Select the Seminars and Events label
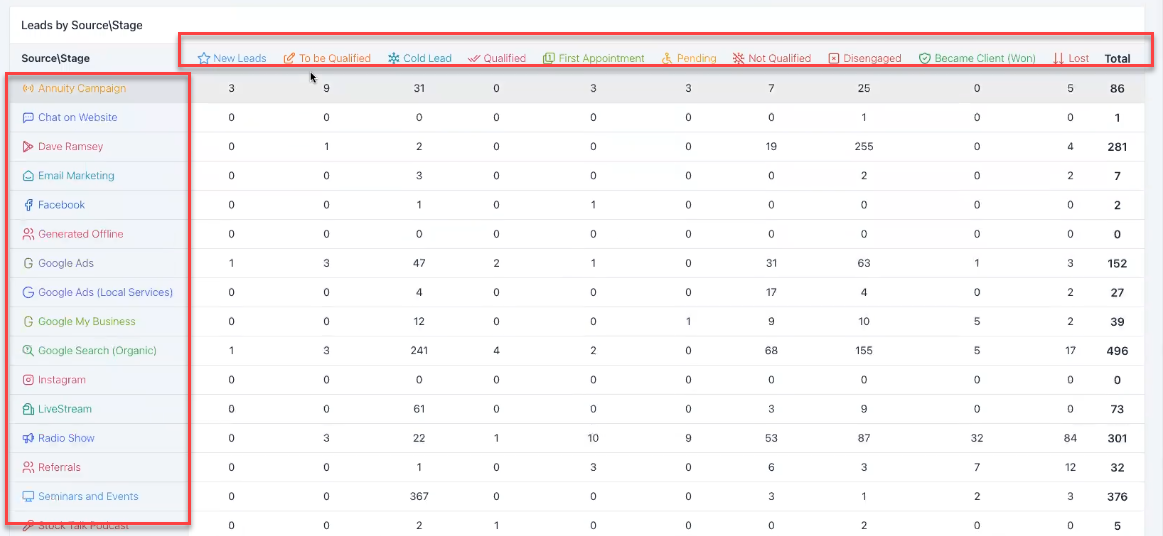Viewport: 1163px width, 536px height. tap(88, 497)
